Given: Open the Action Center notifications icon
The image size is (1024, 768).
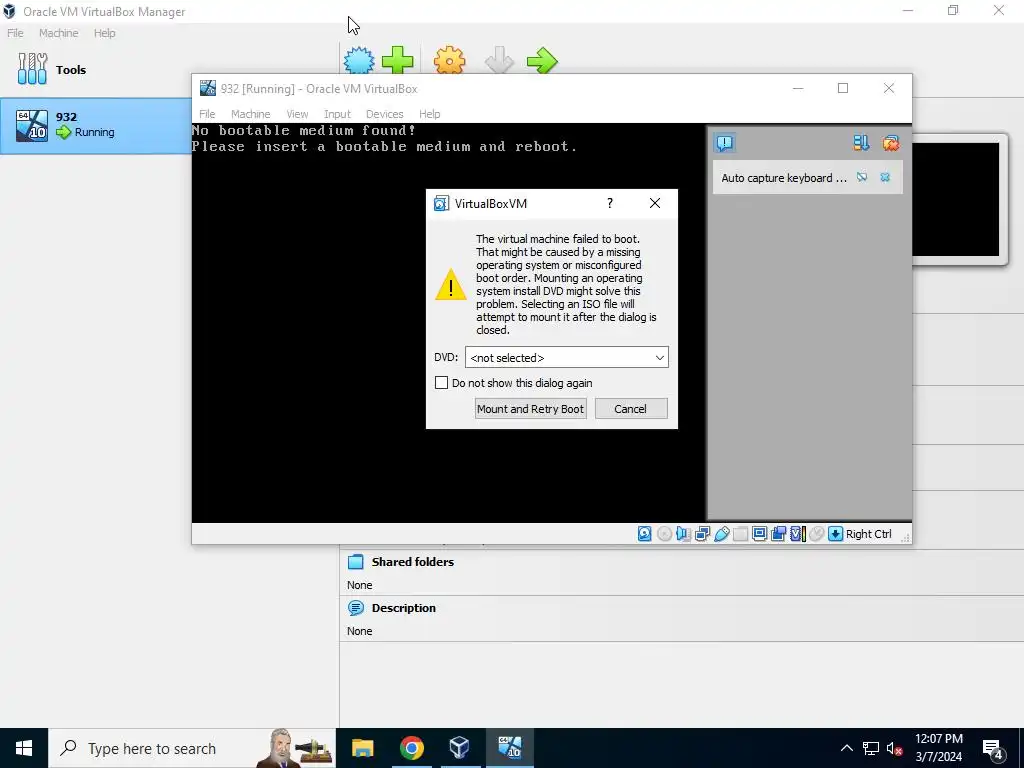Looking at the screenshot, I should click(992, 748).
